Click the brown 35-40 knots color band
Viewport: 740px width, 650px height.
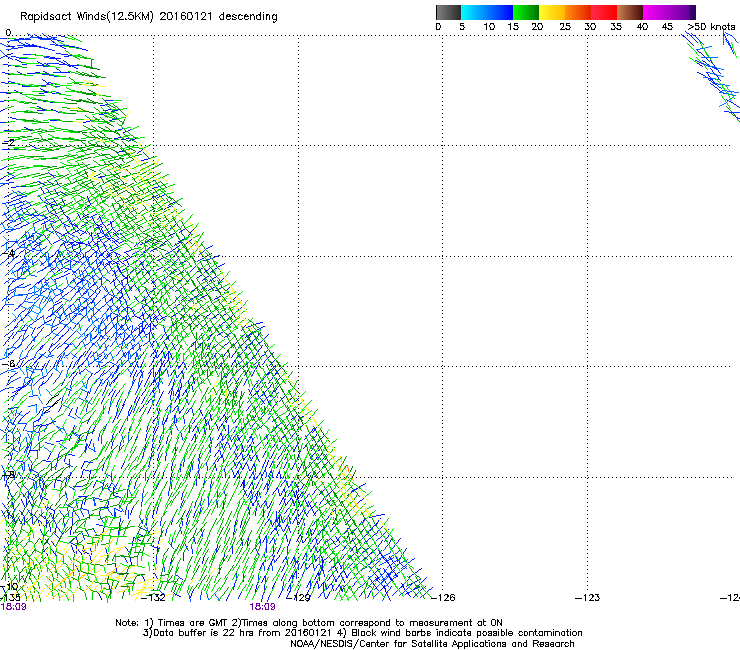click(x=630, y=12)
